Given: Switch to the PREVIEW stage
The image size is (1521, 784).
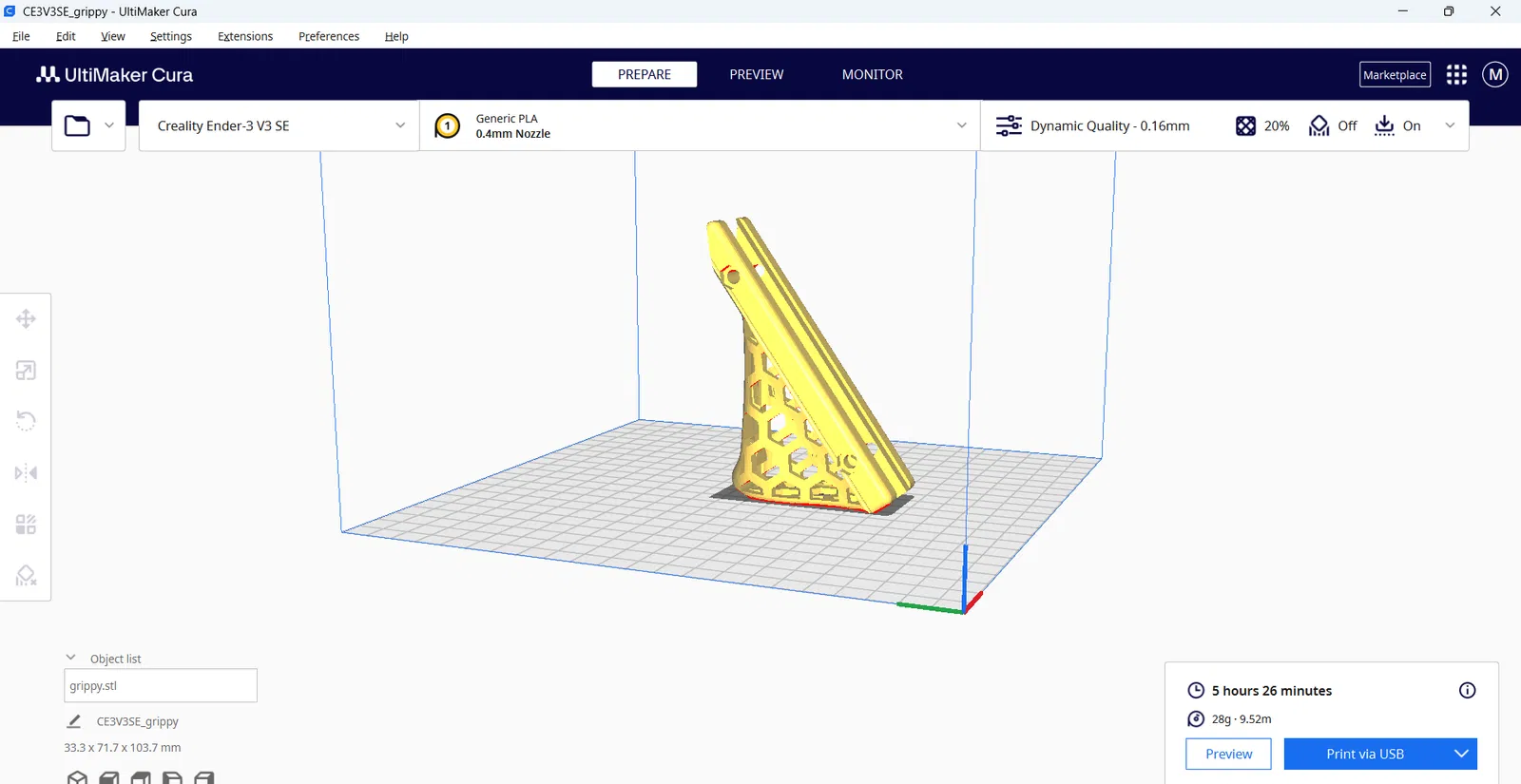Looking at the screenshot, I should [x=757, y=74].
